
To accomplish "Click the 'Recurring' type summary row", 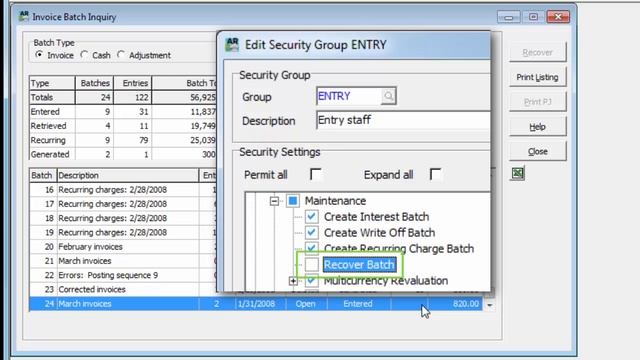I will point(123,140).
